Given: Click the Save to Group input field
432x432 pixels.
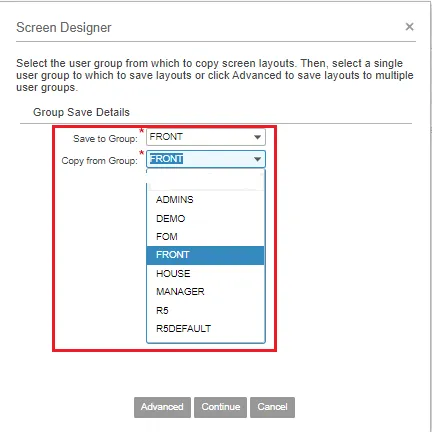Looking at the screenshot, I should coord(206,137).
